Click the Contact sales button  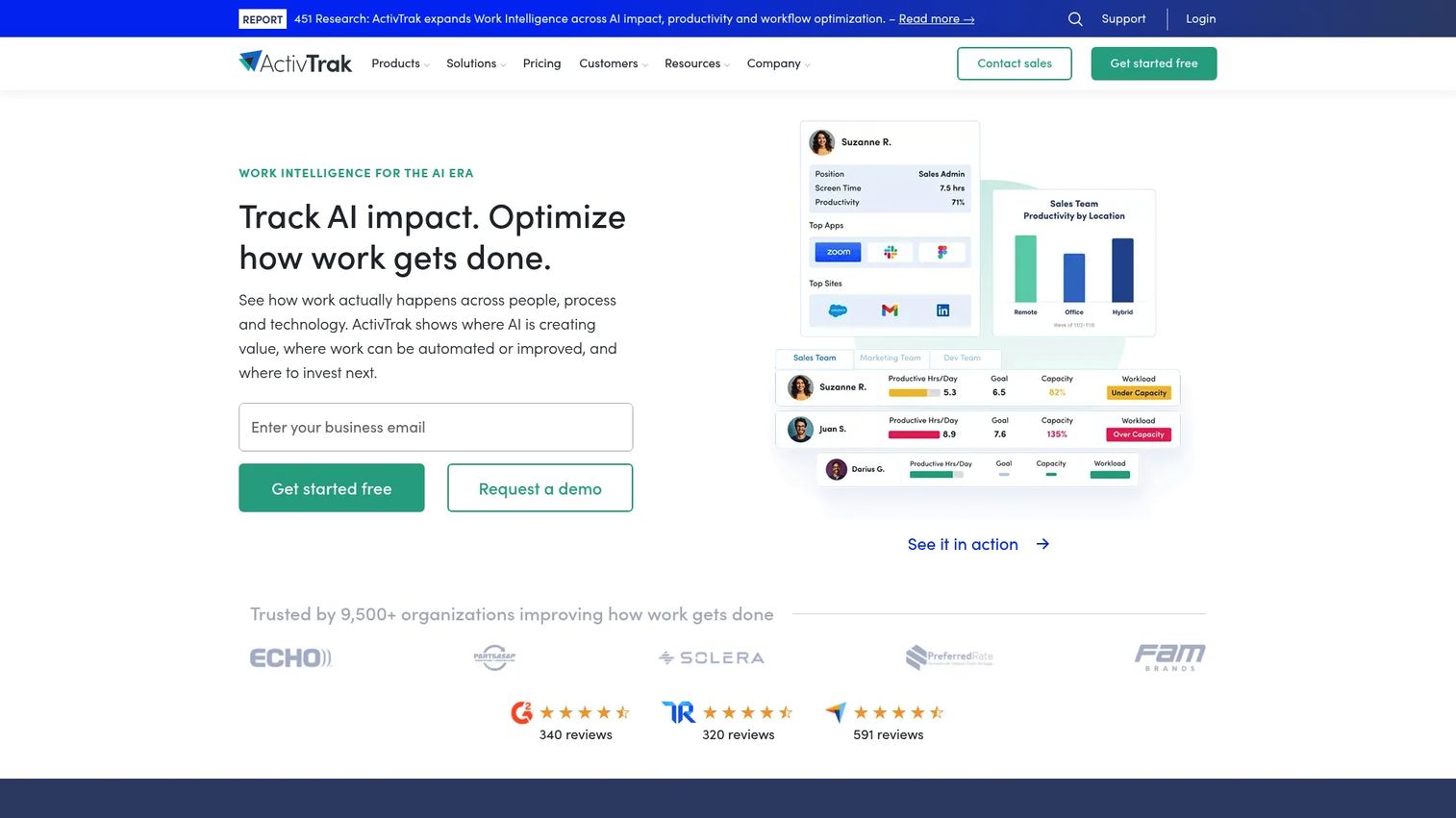point(1015,63)
